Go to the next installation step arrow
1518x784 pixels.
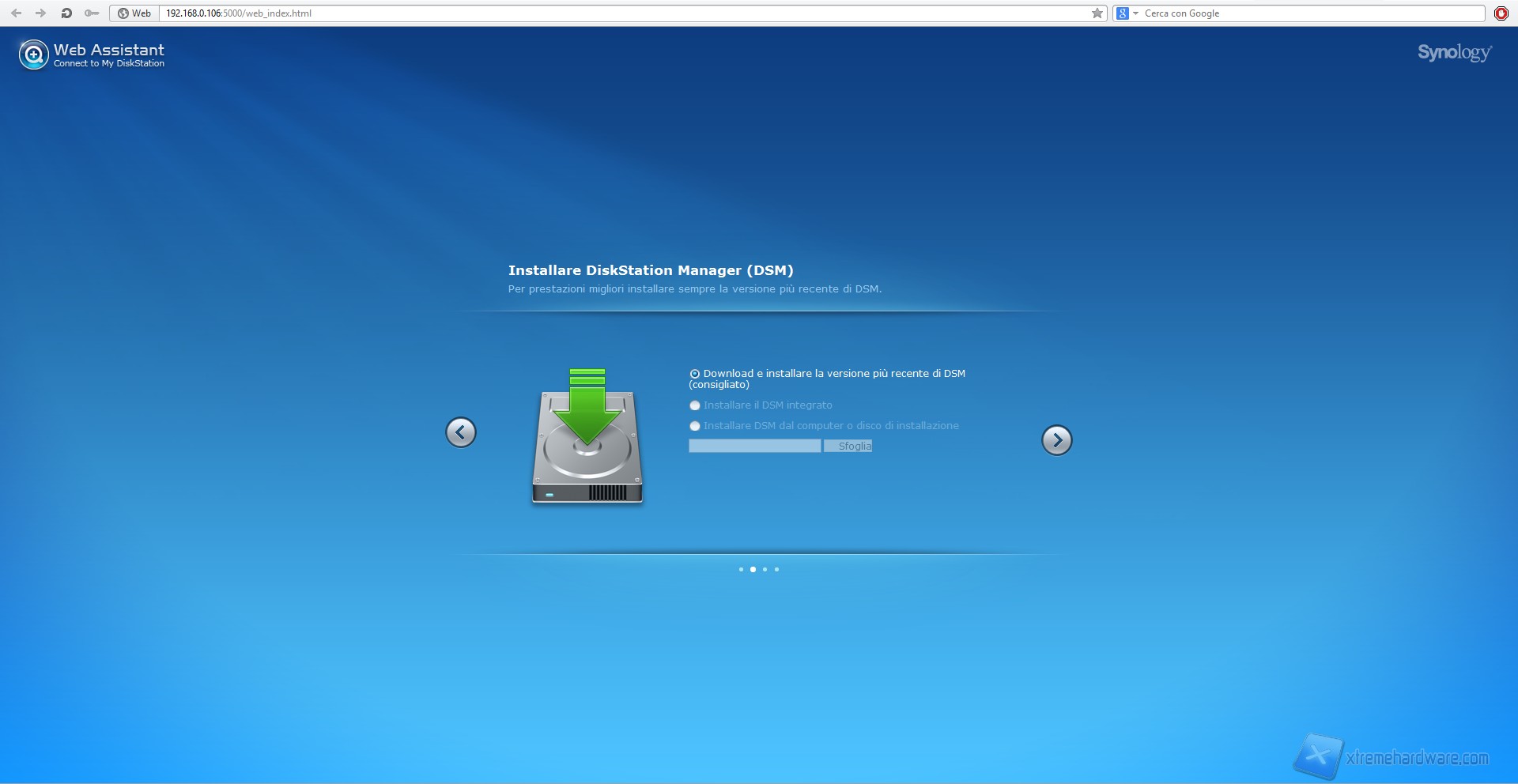point(1056,440)
